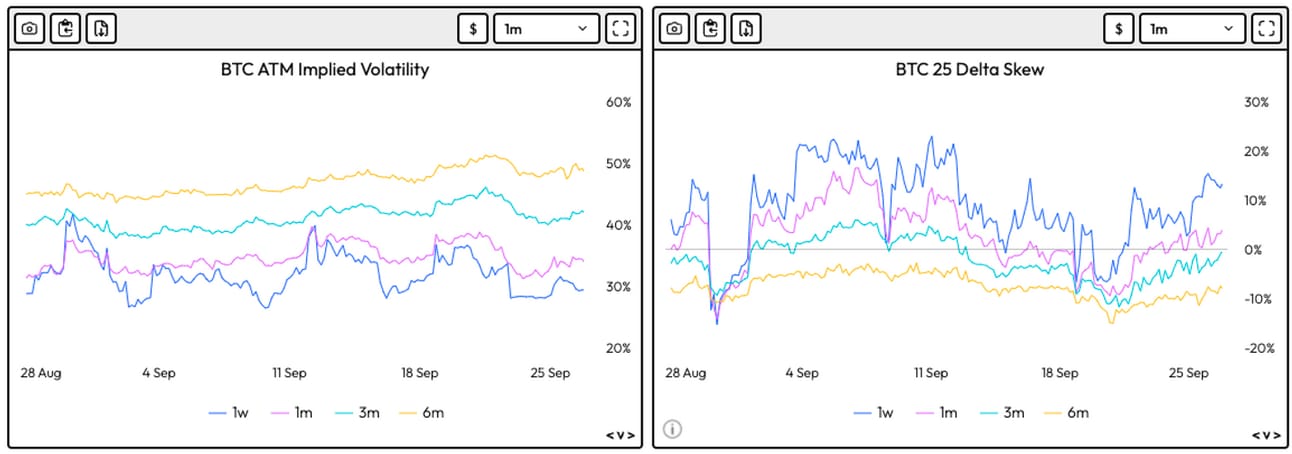Screen dimensions: 1292x454
Task: Click the camera snapshot icon on the 25 Delta Skew chart
Action: [674, 28]
